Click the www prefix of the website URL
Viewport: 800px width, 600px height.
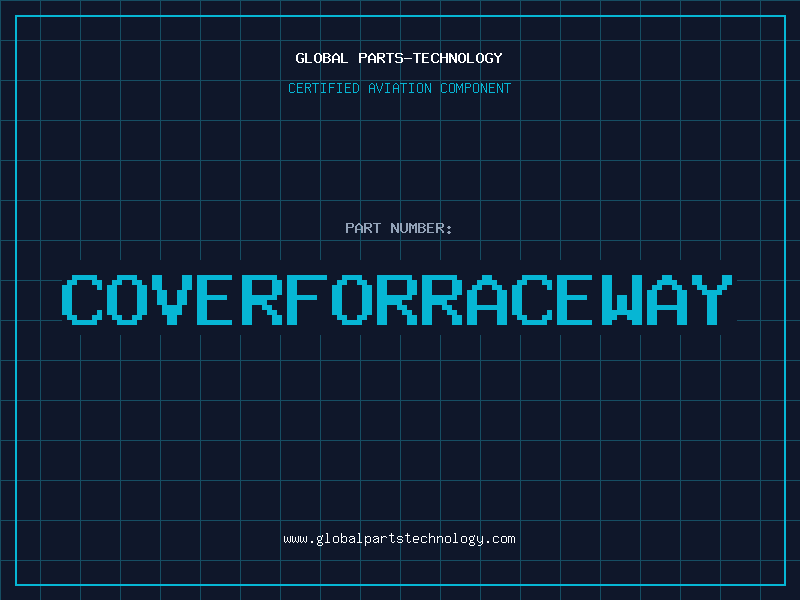tap(295, 538)
